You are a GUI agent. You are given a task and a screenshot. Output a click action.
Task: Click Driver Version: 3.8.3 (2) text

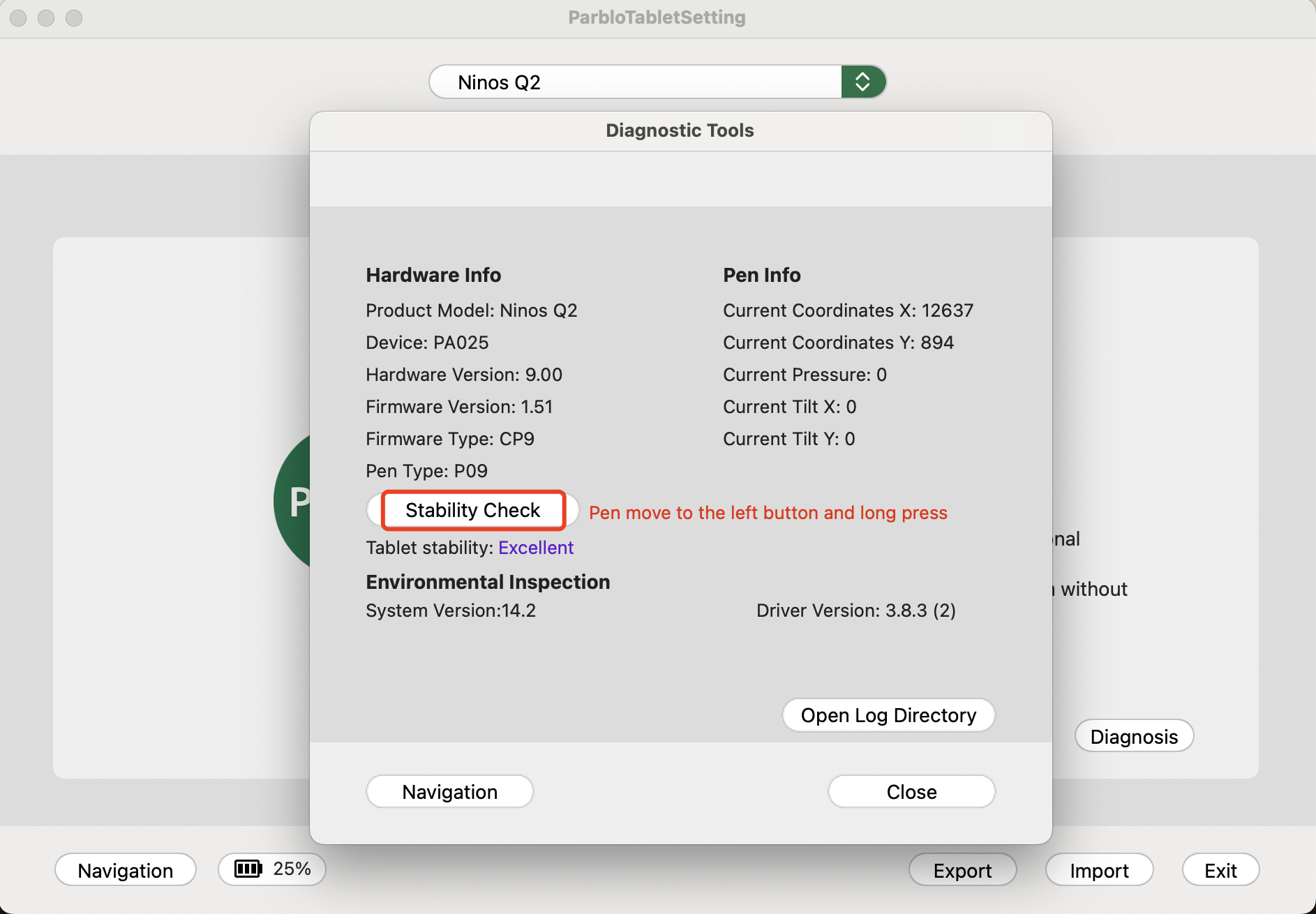[x=856, y=610]
